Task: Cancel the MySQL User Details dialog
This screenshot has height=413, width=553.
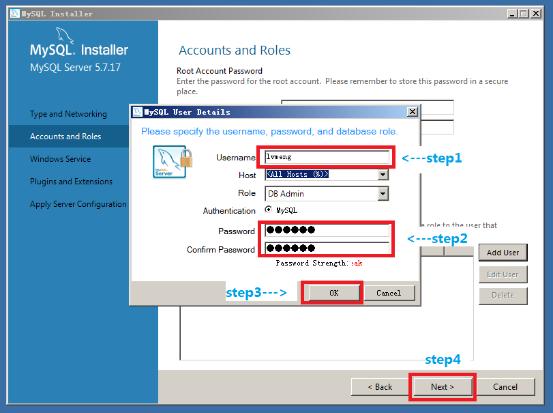Action: tap(389, 293)
